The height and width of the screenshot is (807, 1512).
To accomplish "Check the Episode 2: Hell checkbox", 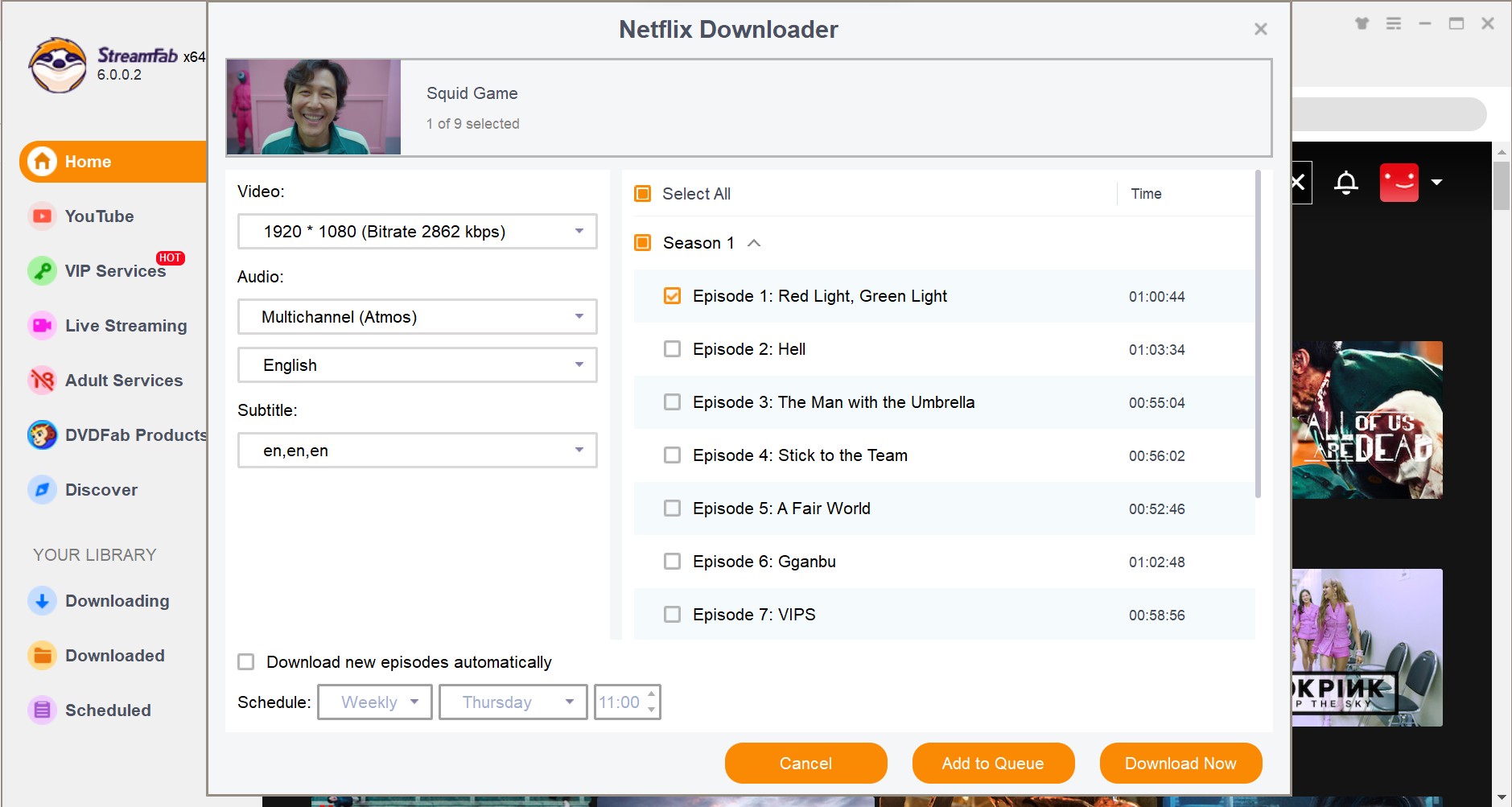I will click(672, 349).
